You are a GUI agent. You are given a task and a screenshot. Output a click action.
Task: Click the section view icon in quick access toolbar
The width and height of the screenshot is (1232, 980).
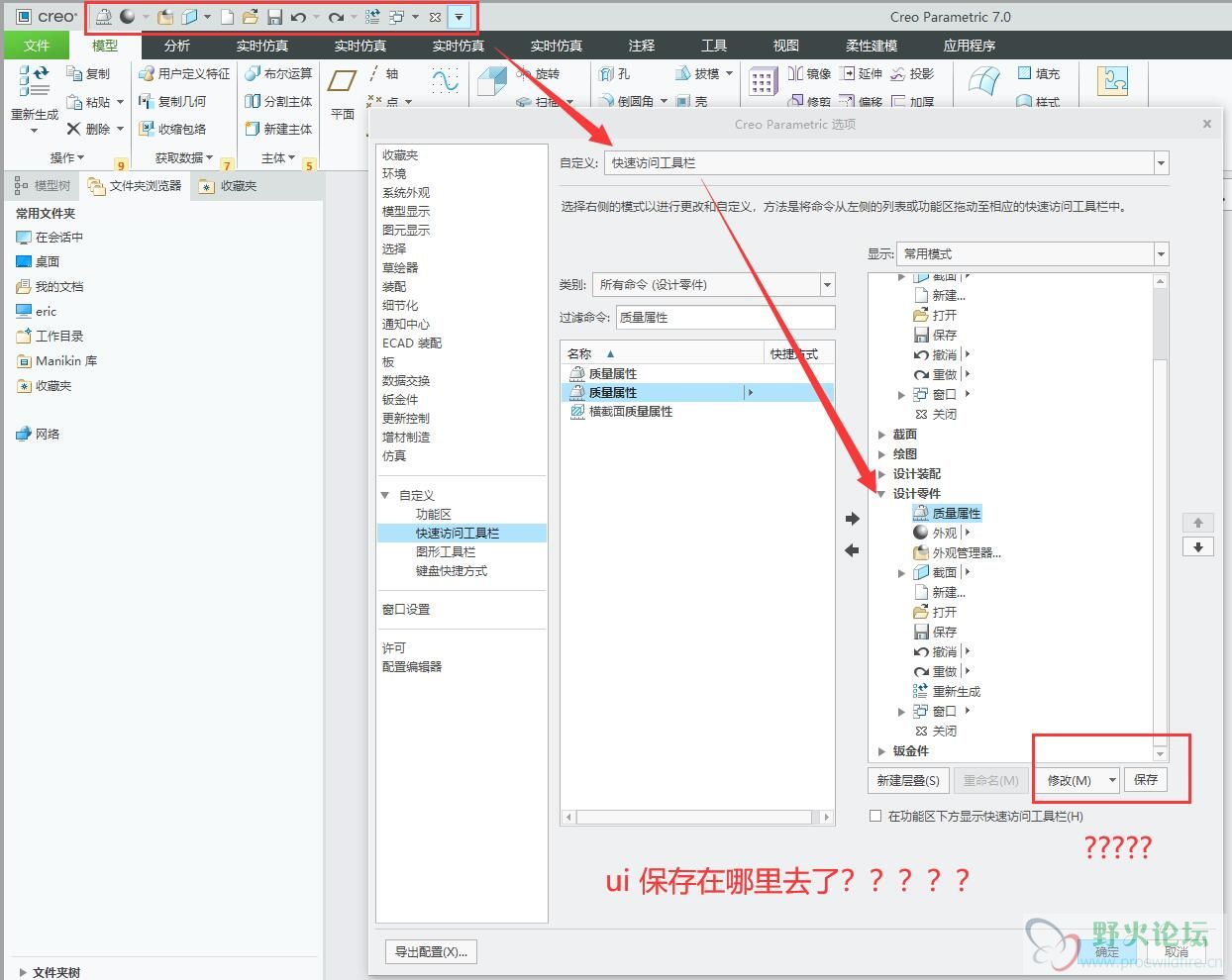pos(190,17)
